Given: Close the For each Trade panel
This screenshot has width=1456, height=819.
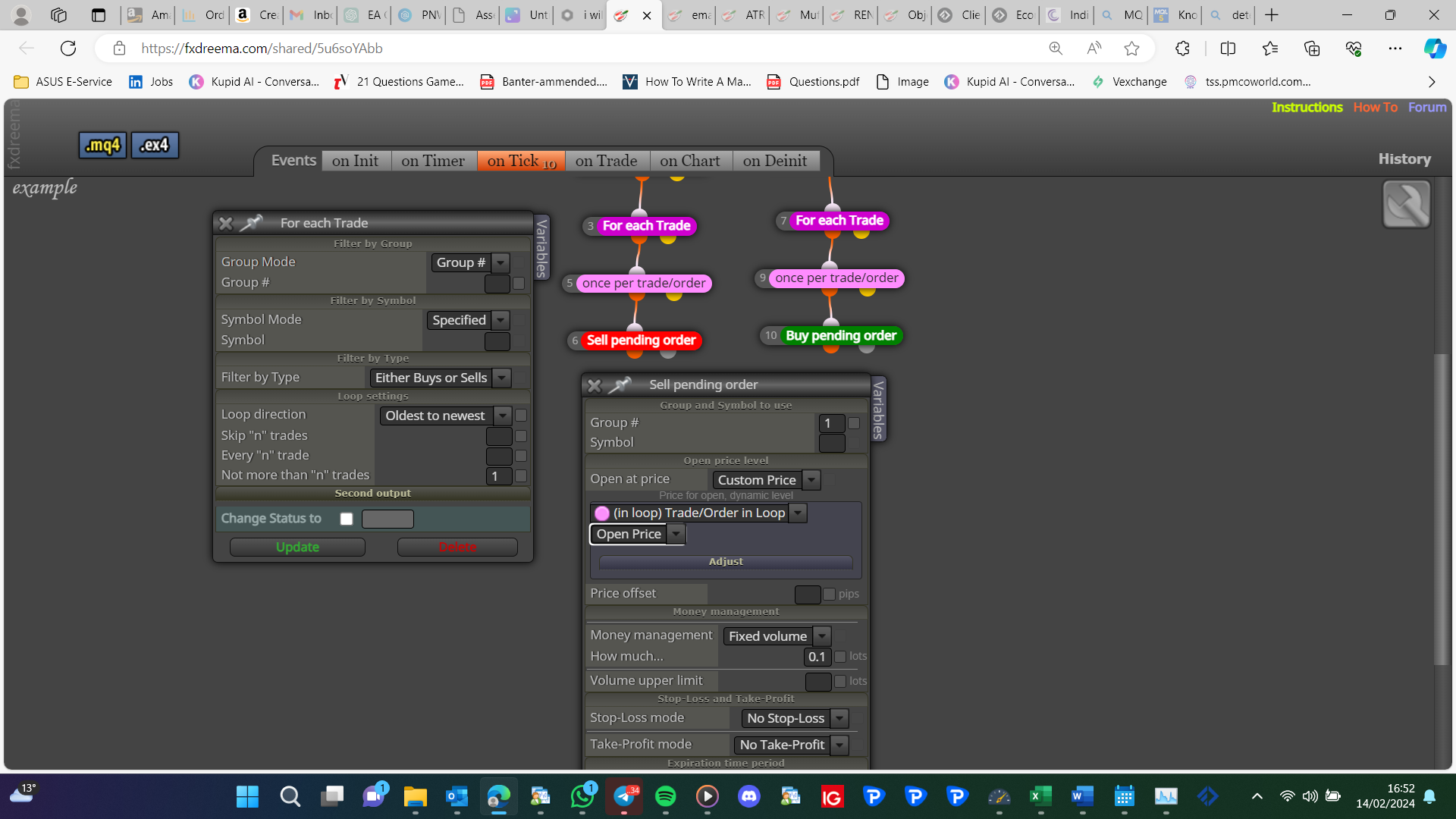Looking at the screenshot, I should 225,223.
